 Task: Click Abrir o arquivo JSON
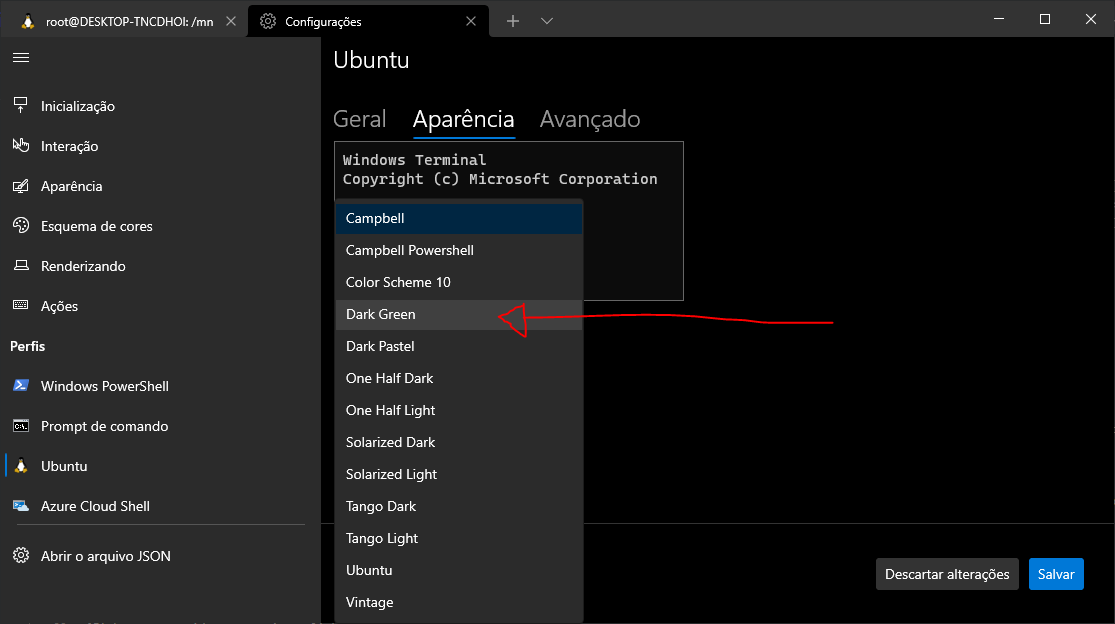[160, 556]
